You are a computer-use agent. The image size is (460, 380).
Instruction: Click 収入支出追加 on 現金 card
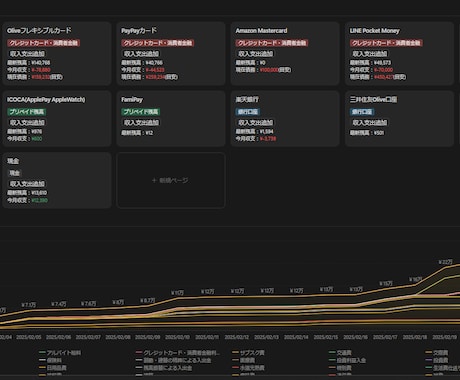(x=27, y=184)
